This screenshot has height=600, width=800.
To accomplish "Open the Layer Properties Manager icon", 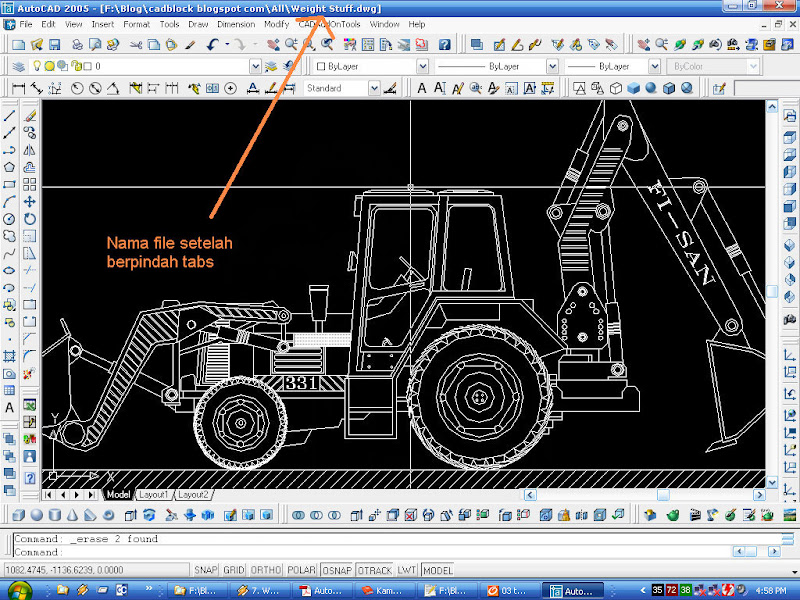I will coord(18,66).
